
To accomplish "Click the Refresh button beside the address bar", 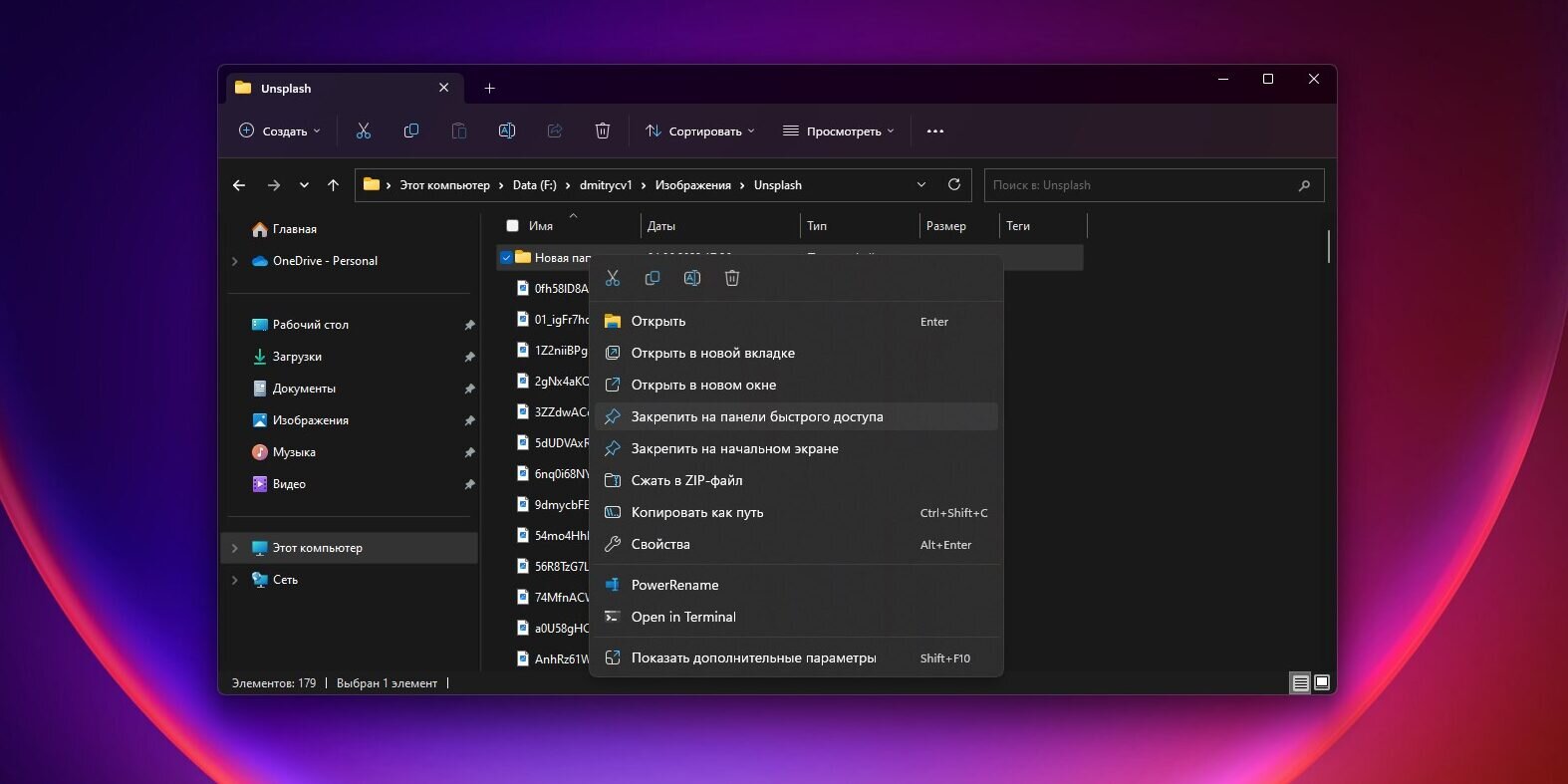I will pyautogui.click(x=954, y=184).
